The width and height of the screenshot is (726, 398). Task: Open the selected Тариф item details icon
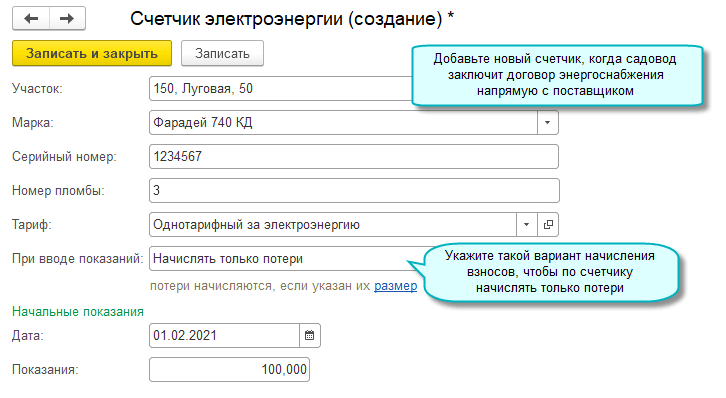548,225
